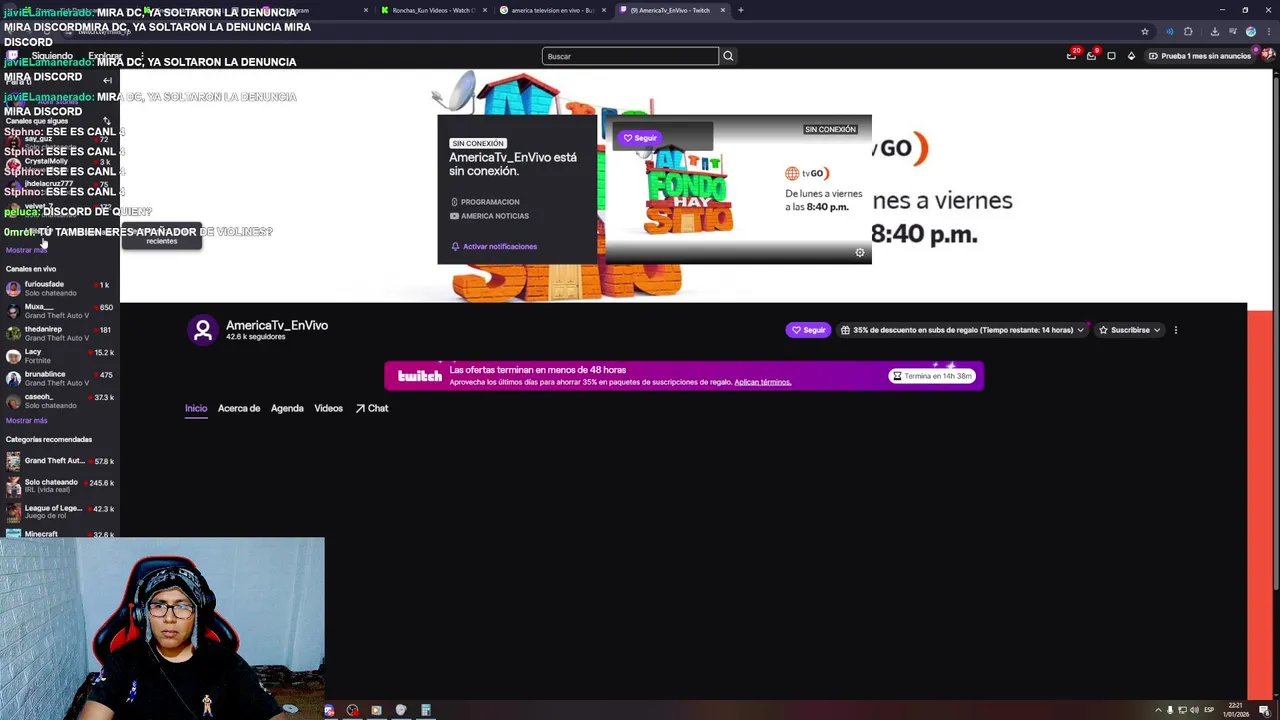Open the media control icon in browser toolbar
1280x720 pixels.
coord(1232,31)
